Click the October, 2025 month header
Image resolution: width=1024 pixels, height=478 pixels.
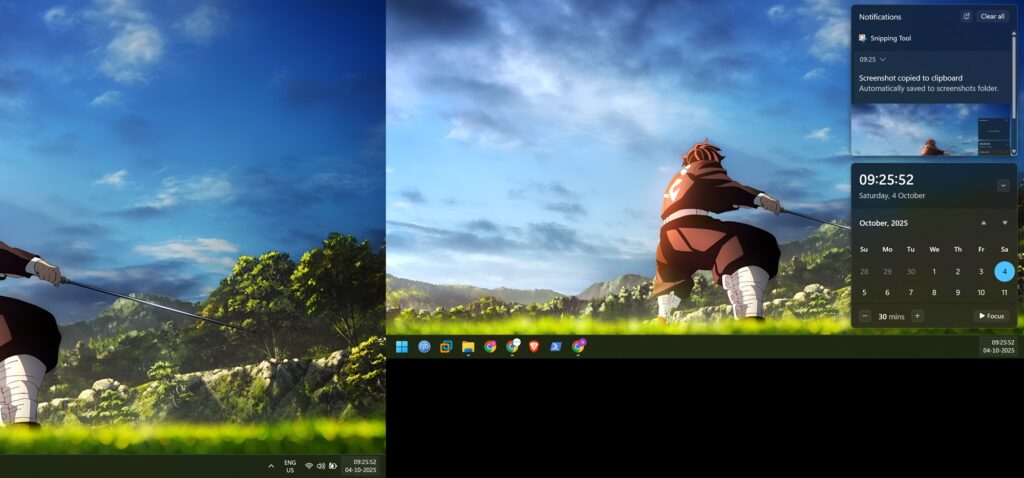point(884,223)
